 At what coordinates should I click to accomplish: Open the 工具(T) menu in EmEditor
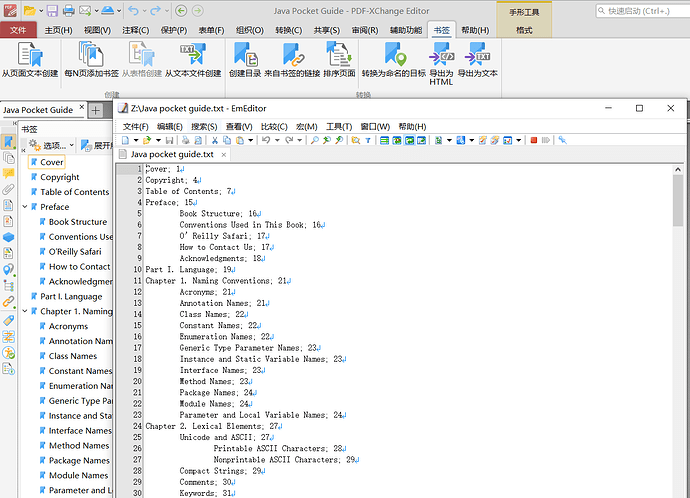(x=339, y=127)
